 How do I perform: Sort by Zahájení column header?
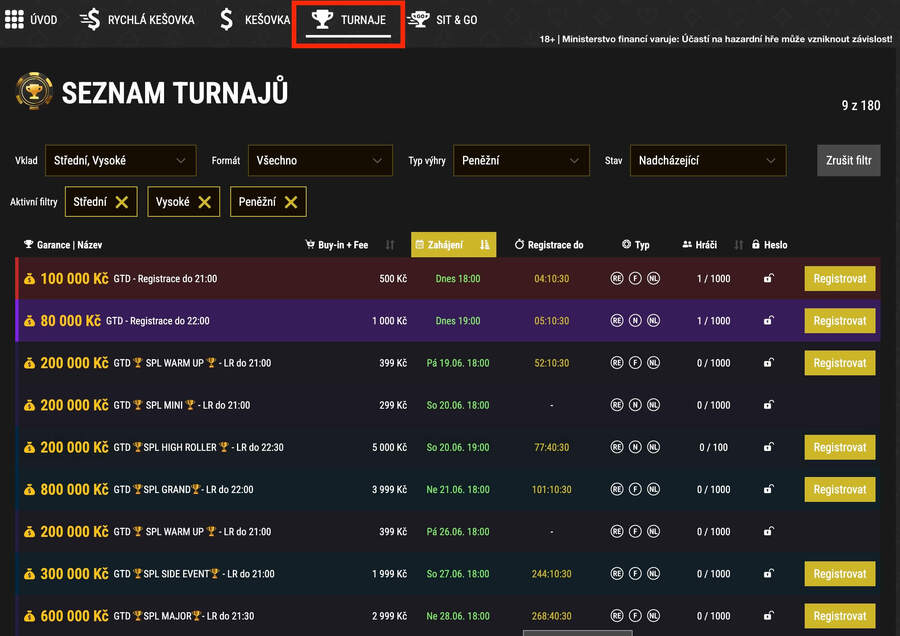(453, 245)
